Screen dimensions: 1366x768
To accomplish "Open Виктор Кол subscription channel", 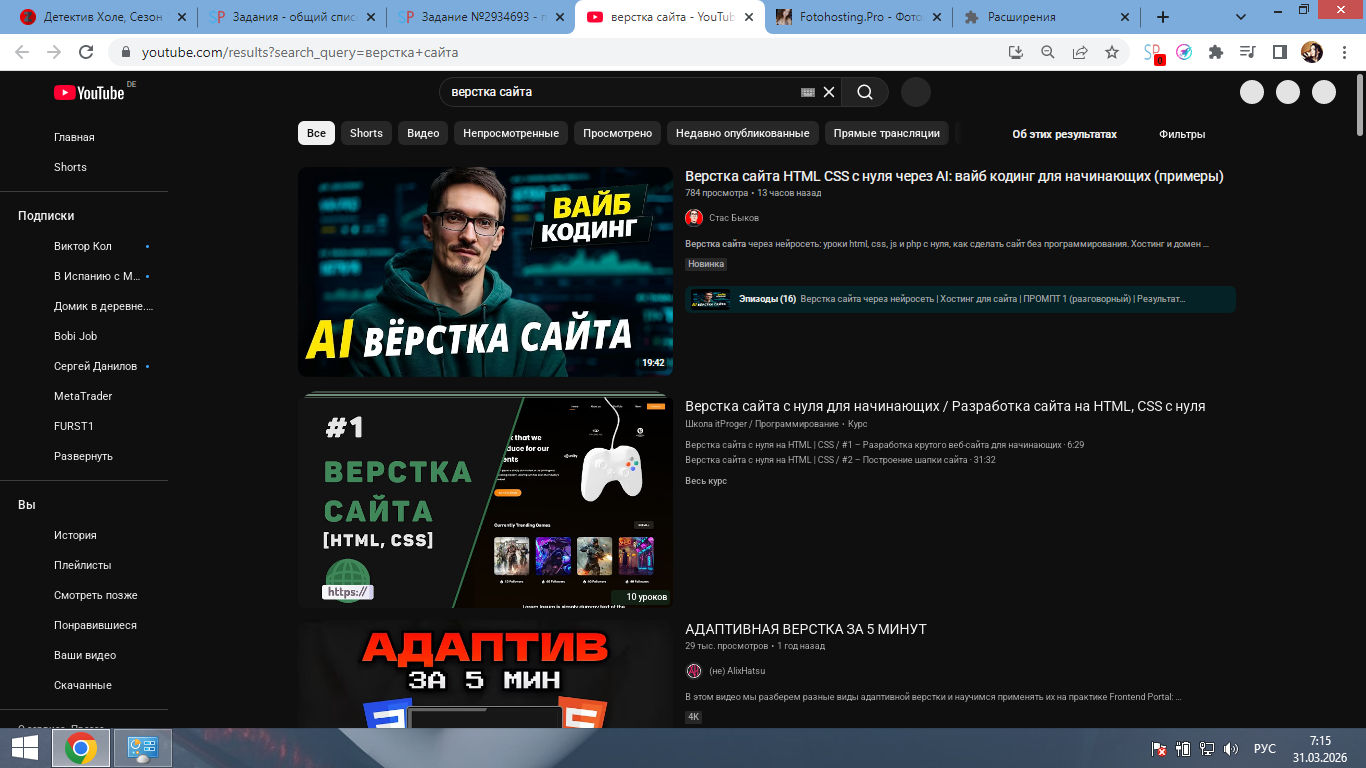I will click(83, 246).
